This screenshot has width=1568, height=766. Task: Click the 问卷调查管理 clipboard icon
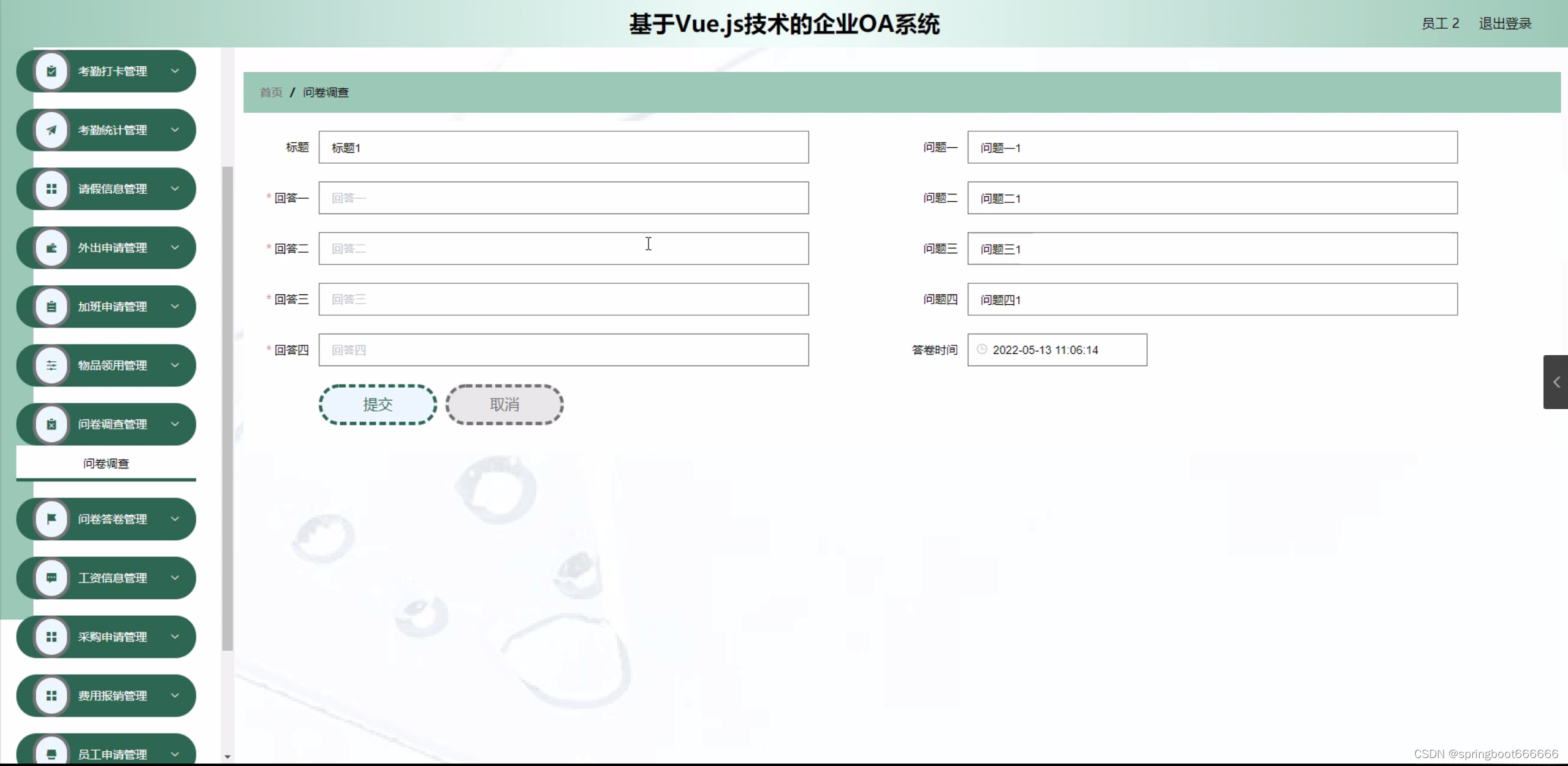(x=51, y=424)
